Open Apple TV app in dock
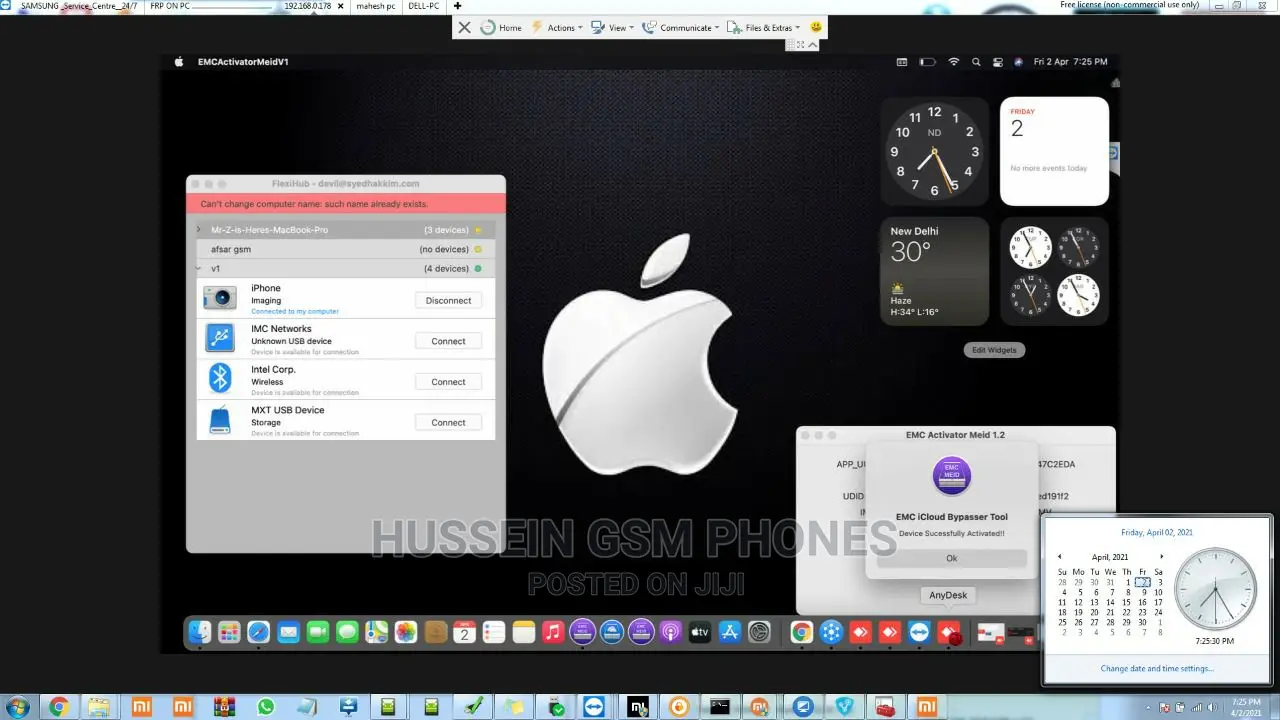The height and width of the screenshot is (720, 1280). 699,632
